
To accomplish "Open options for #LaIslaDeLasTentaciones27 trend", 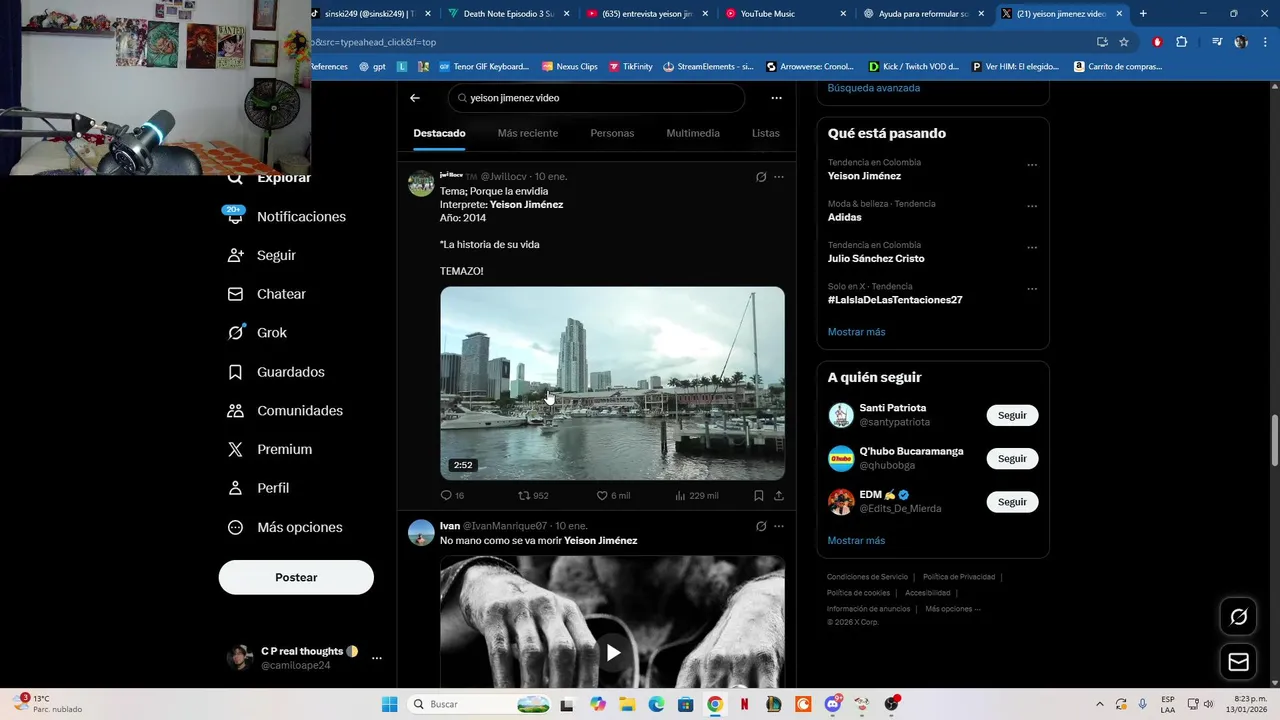I will pos(1032,289).
